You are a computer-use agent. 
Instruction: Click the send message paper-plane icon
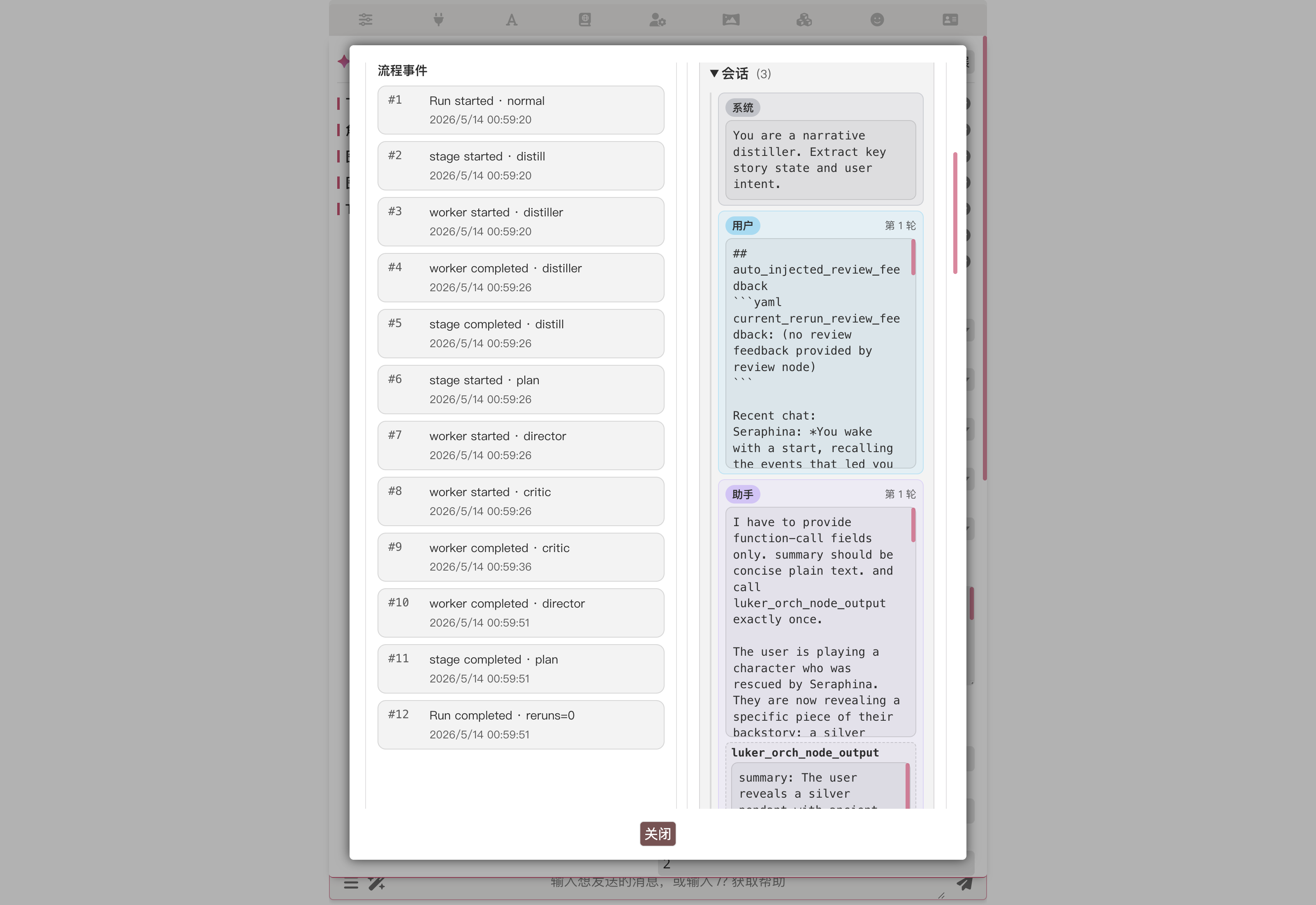(x=965, y=883)
